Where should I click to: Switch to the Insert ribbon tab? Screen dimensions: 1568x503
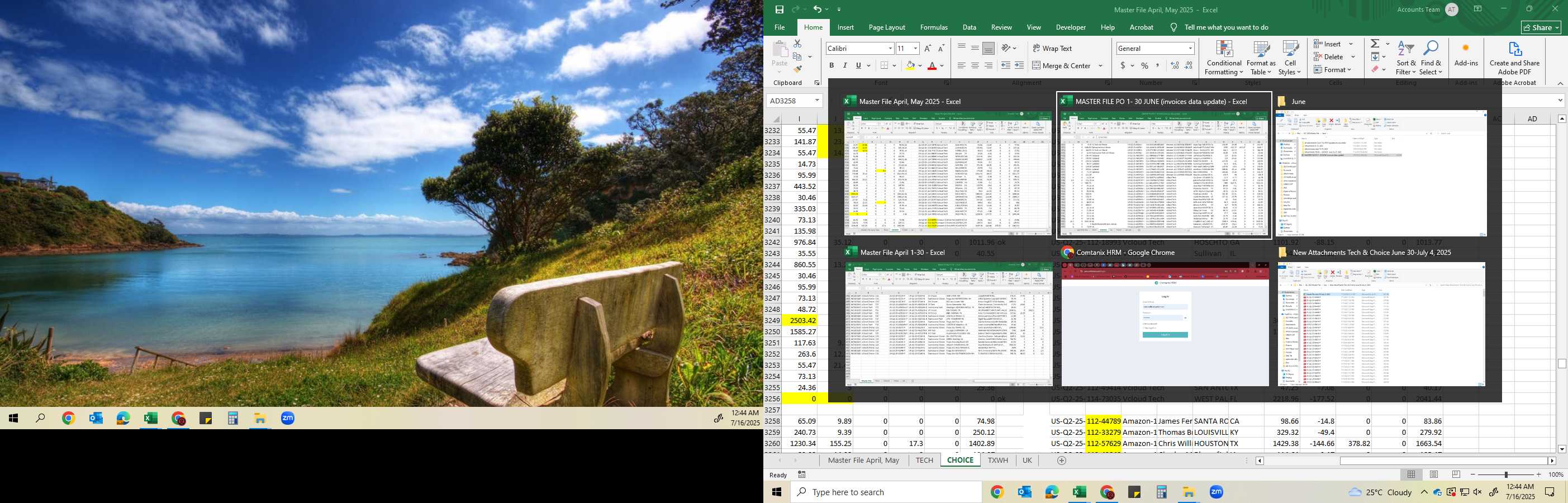tap(845, 27)
